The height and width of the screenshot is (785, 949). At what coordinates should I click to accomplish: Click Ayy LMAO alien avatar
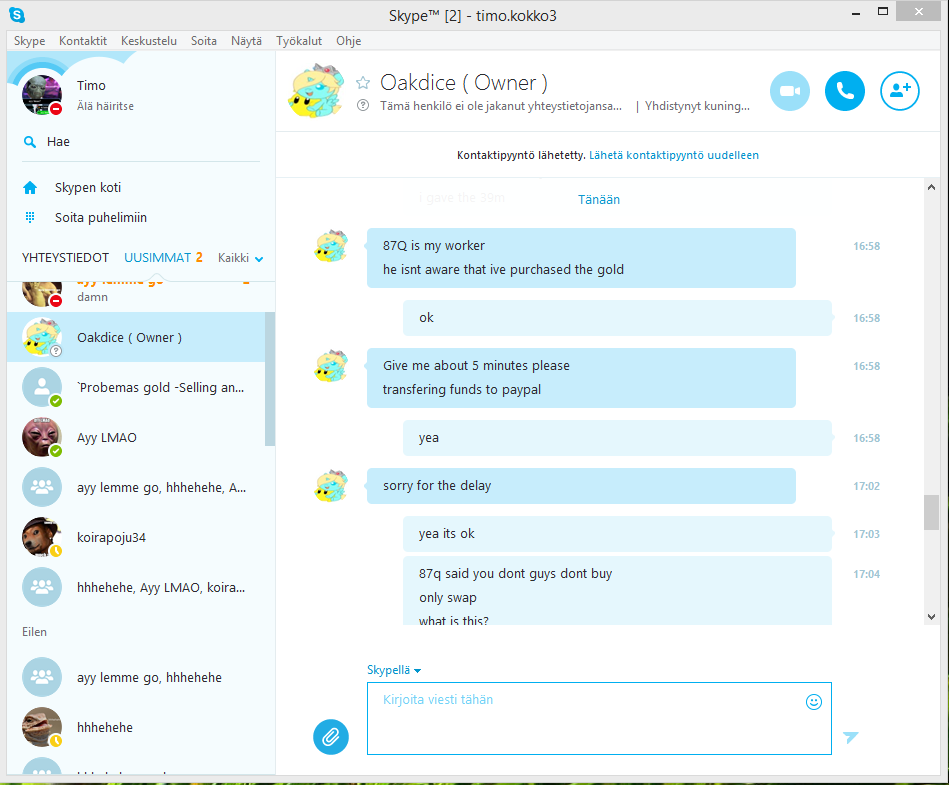click(x=42, y=437)
